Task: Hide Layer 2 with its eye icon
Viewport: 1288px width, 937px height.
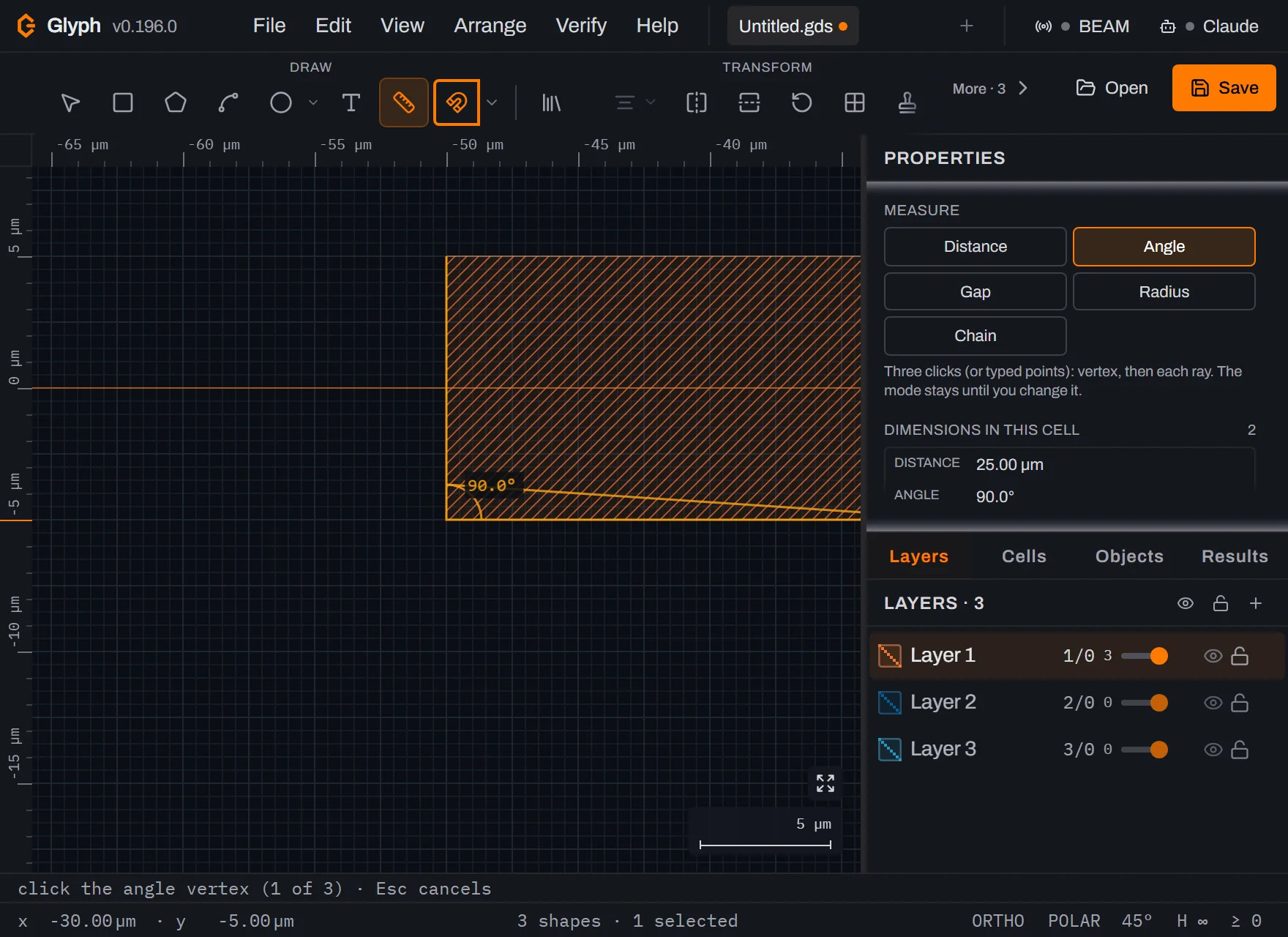Action: pyautogui.click(x=1213, y=703)
